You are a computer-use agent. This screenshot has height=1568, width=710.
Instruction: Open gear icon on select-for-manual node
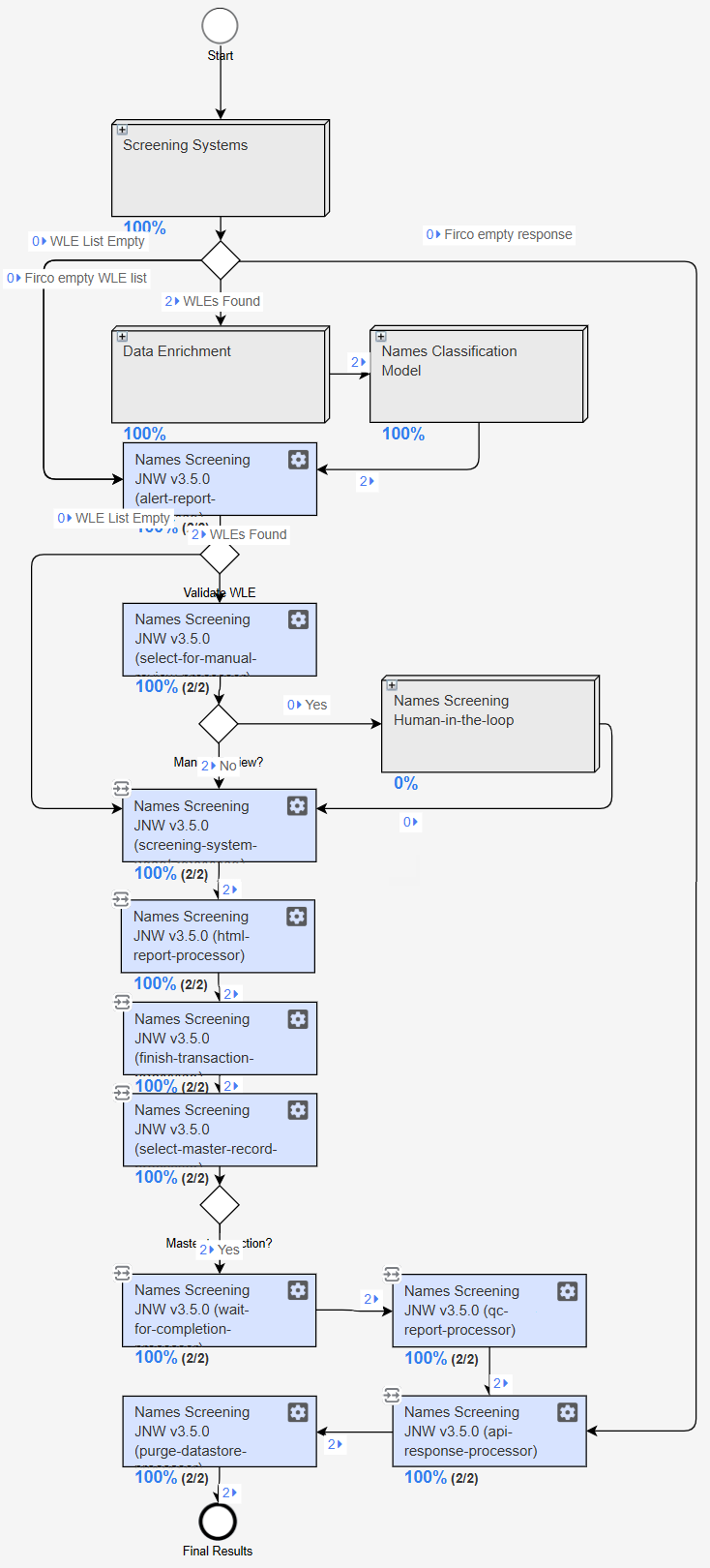298,619
